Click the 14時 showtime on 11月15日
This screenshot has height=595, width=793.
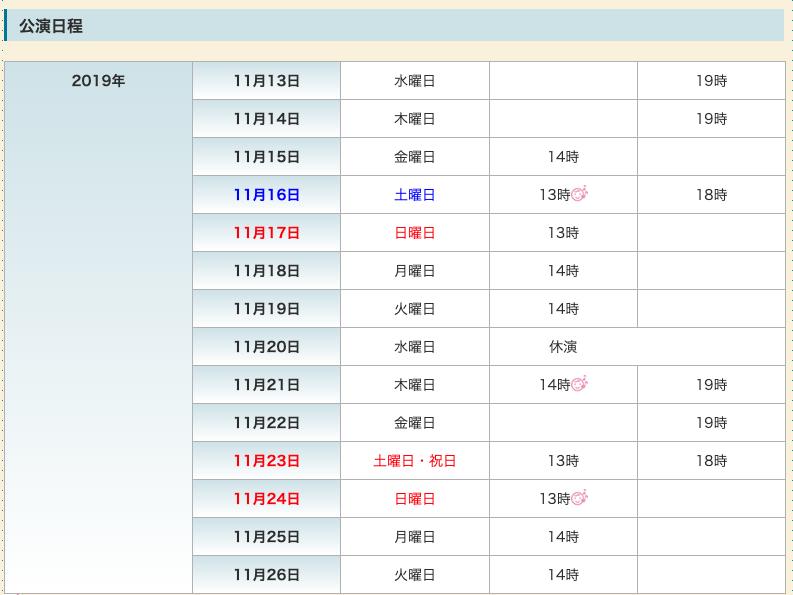click(563, 157)
